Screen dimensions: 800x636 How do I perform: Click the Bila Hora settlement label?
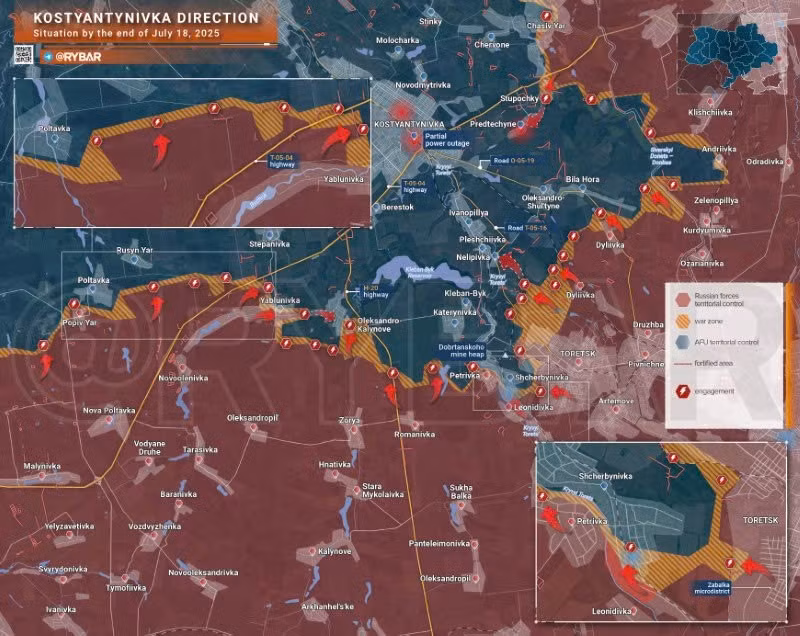[582, 180]
